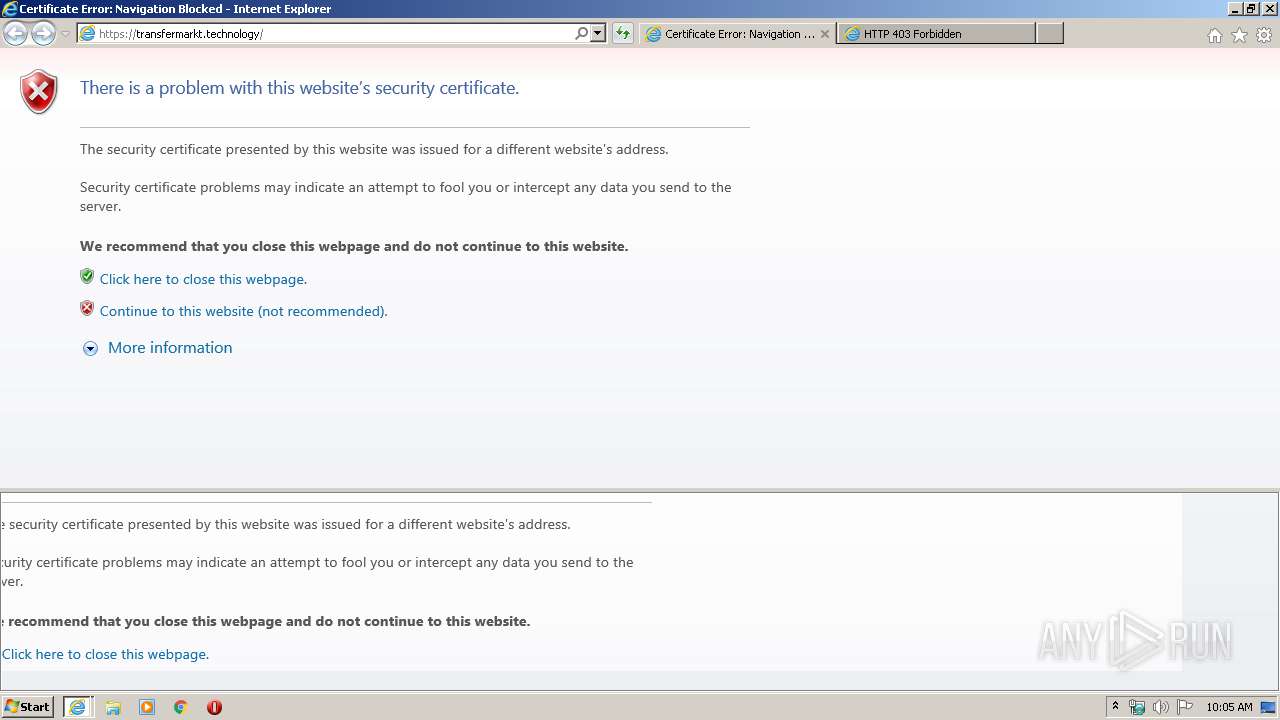Open the Home page icon
The width and height of the screenshot is (1280, 720).
tap(1214, 35)
